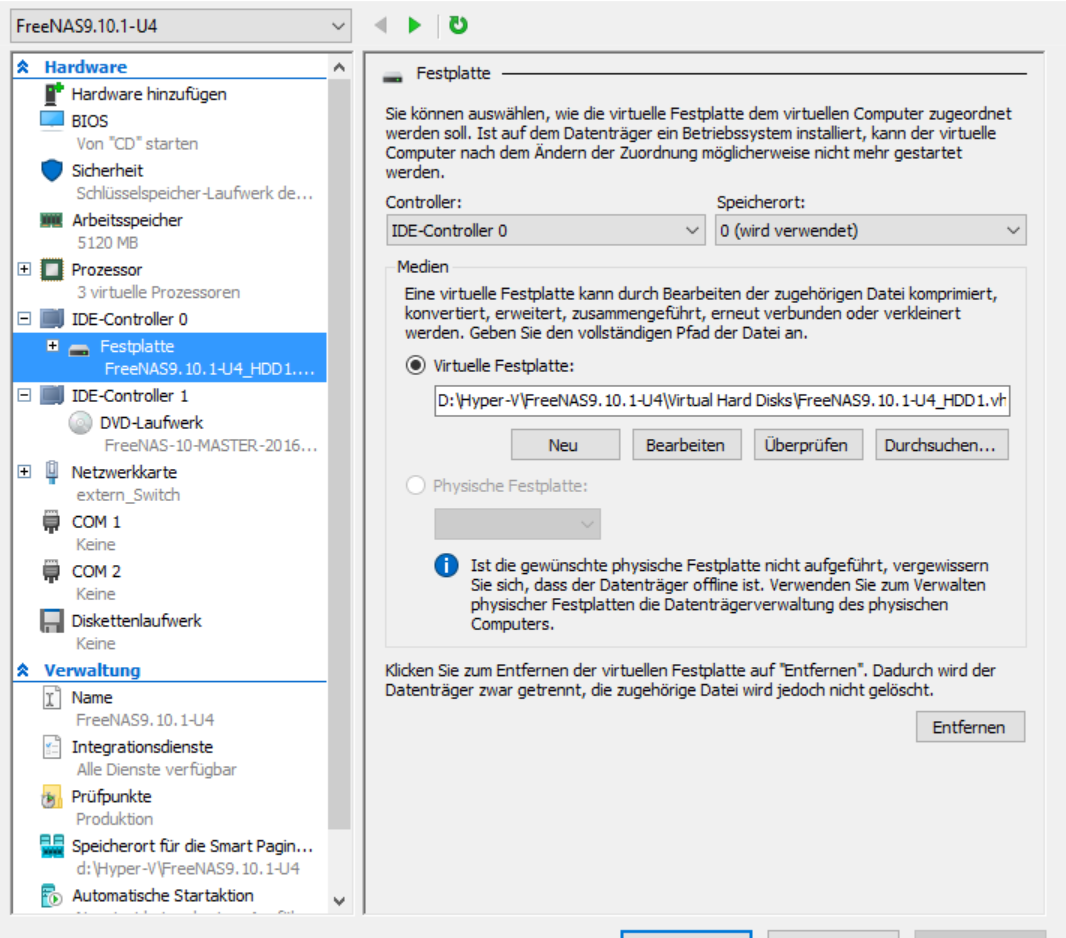Click the Neu button
1066x938 pixels.
tap(565, 445)
